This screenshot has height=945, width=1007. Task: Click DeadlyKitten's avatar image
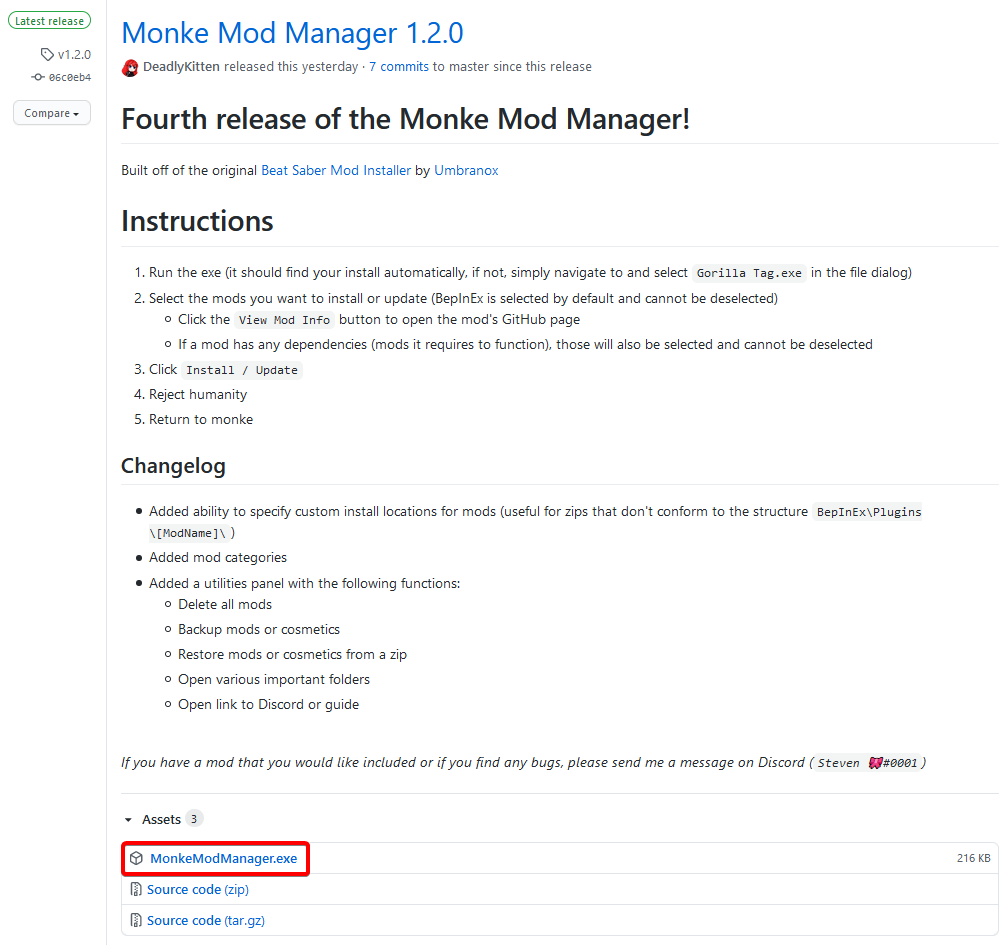click(130, 67)
